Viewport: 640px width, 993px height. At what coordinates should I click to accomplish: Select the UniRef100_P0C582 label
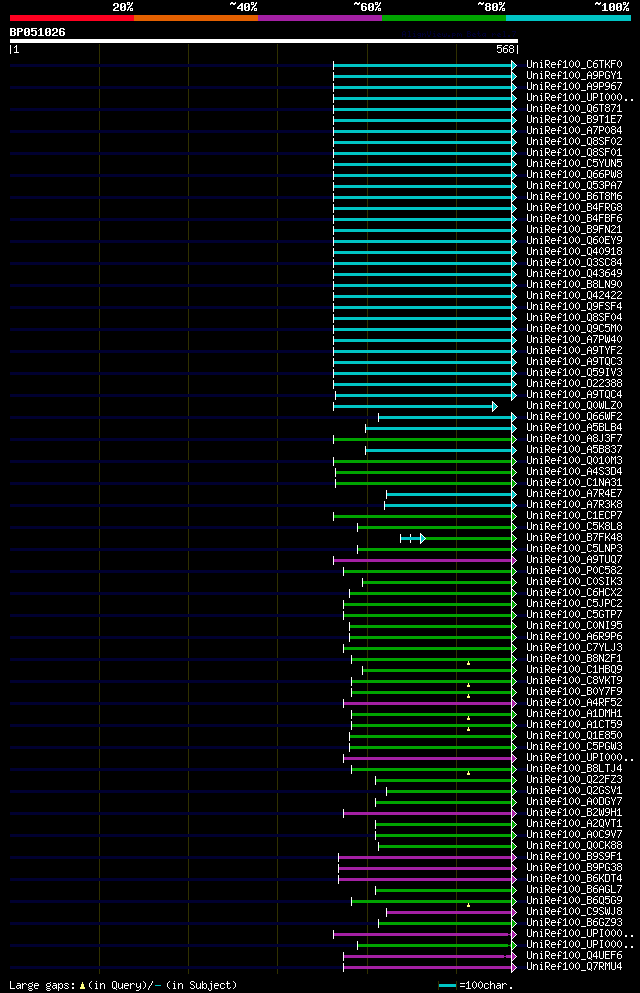574,570
